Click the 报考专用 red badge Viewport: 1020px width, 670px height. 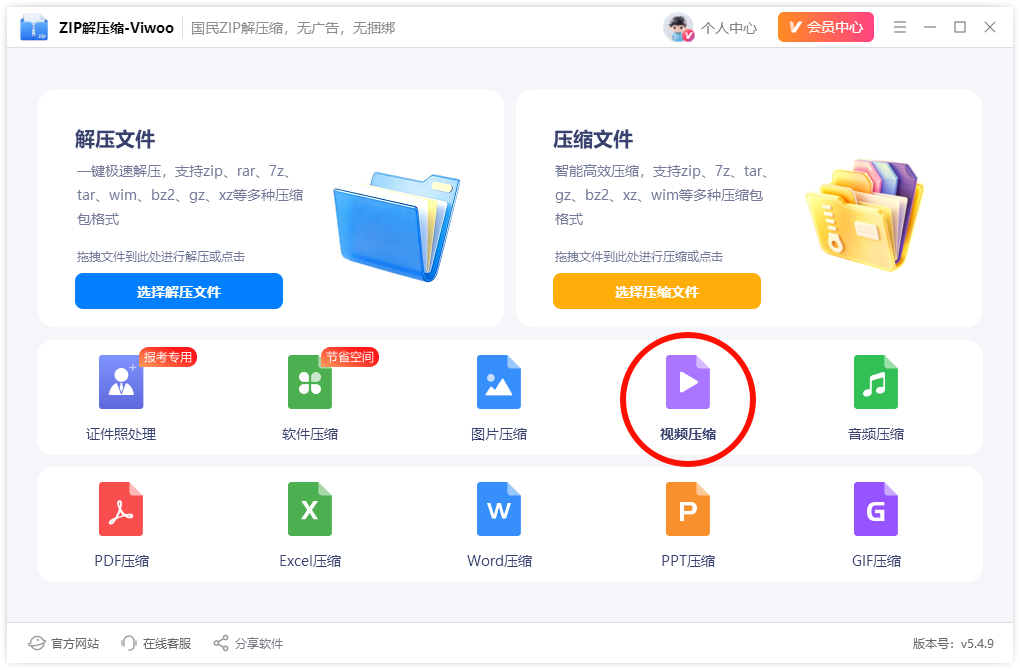(x=168, y=357)
